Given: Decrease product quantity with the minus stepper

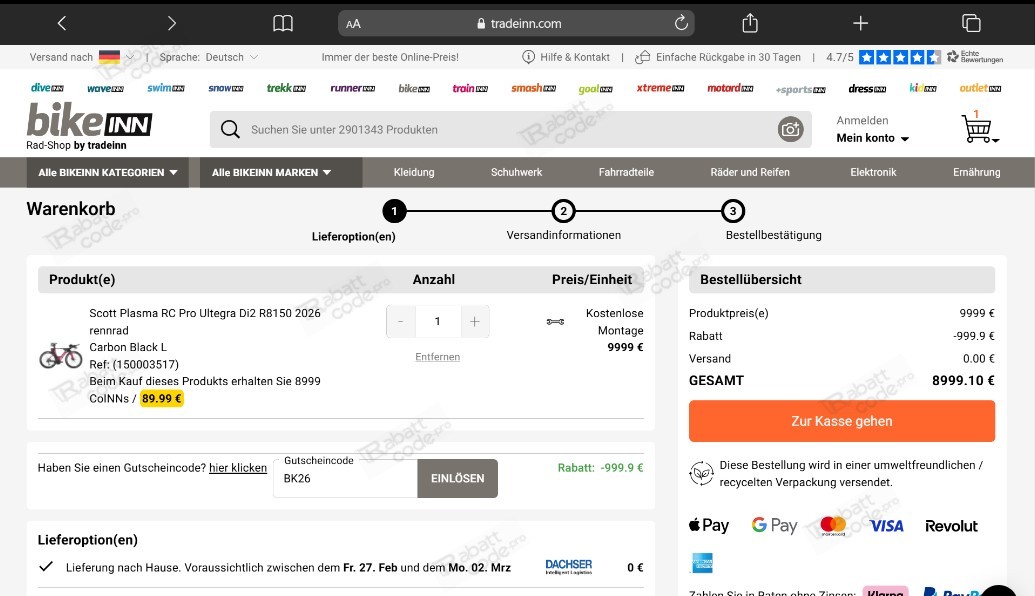Looking at the screenshot, I should (x=400, y=321).
